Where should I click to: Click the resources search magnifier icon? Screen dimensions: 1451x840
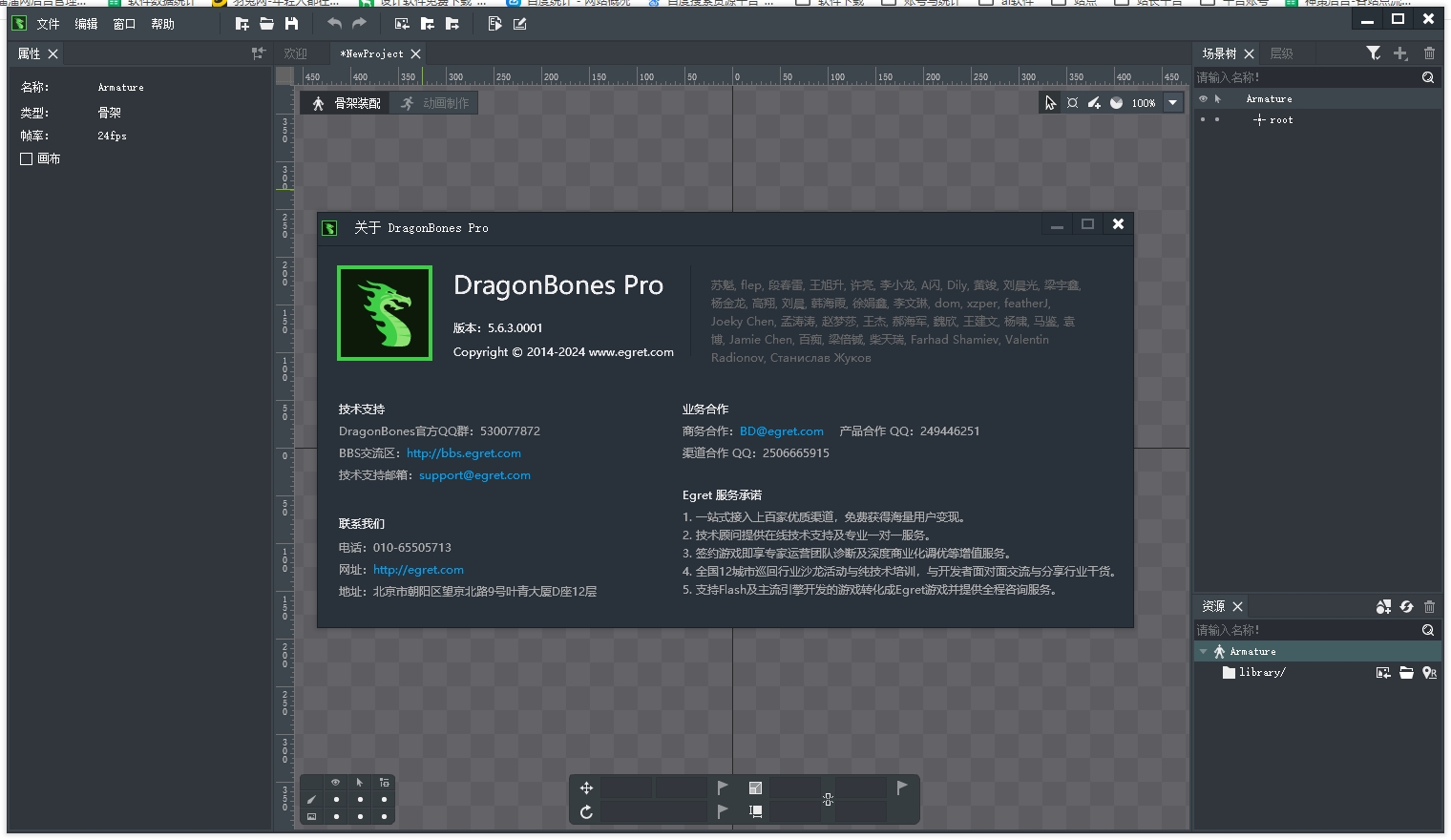tap(1428, 630)
